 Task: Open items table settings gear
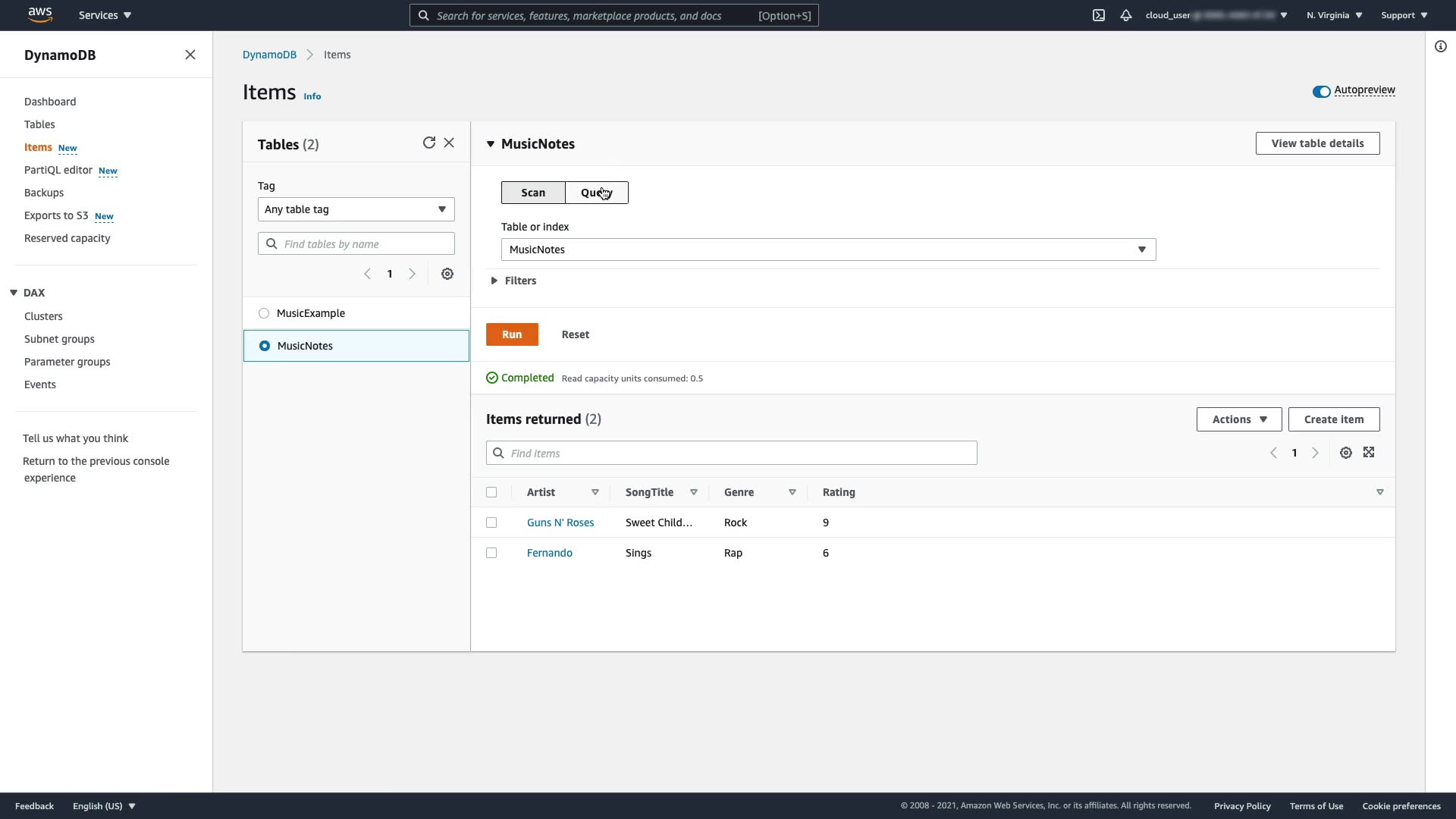click(x=1345, y=453)
